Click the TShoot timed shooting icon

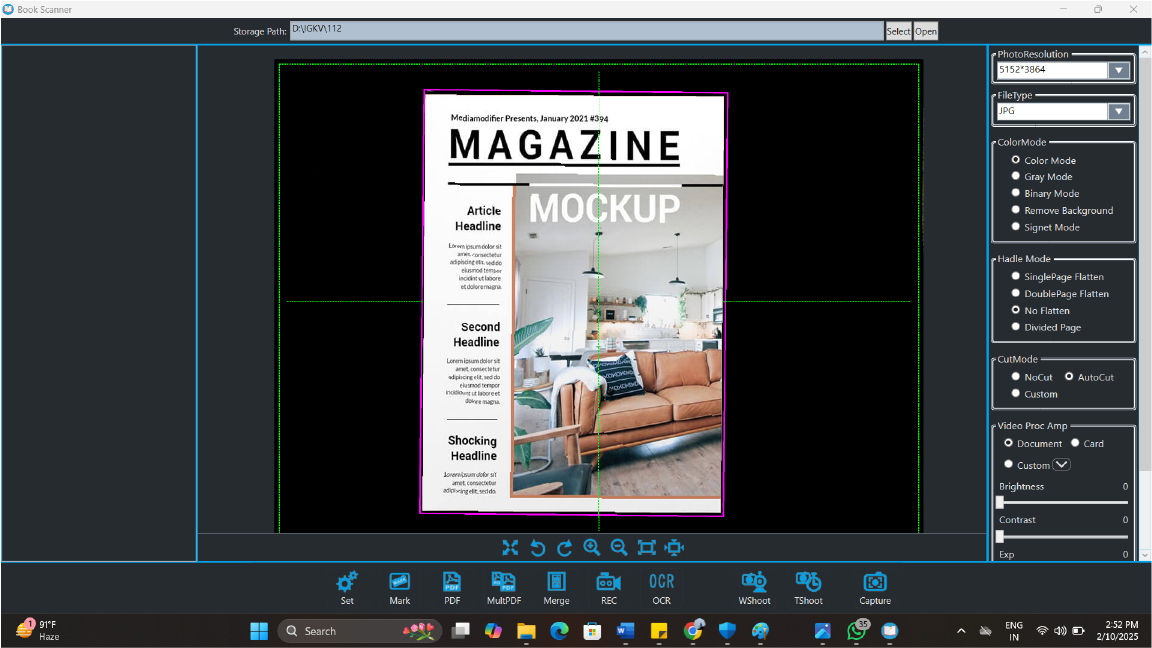click(x=808, y=582)
